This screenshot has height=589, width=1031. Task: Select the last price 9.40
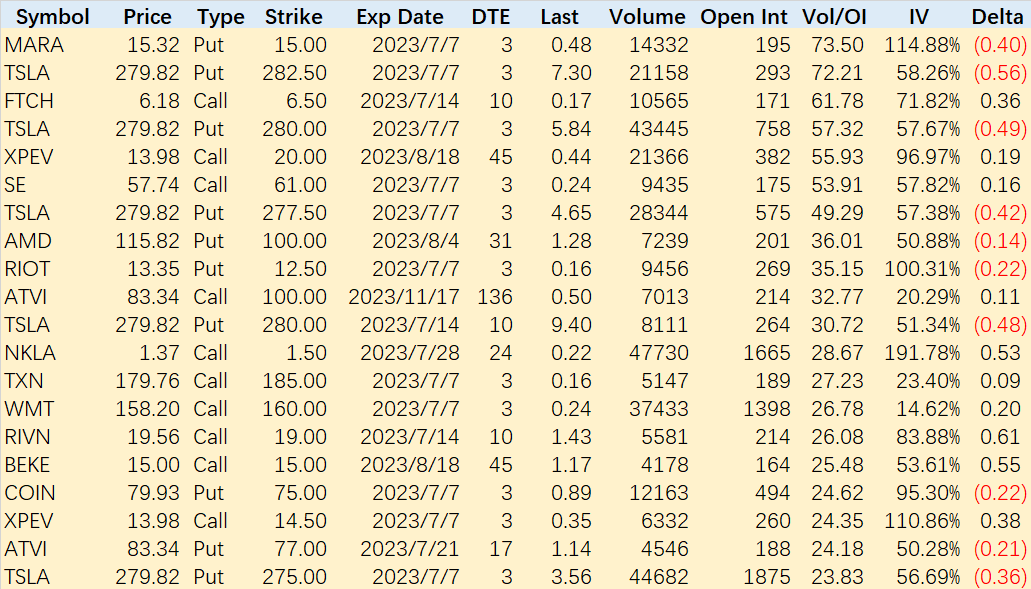click(571, 325)
